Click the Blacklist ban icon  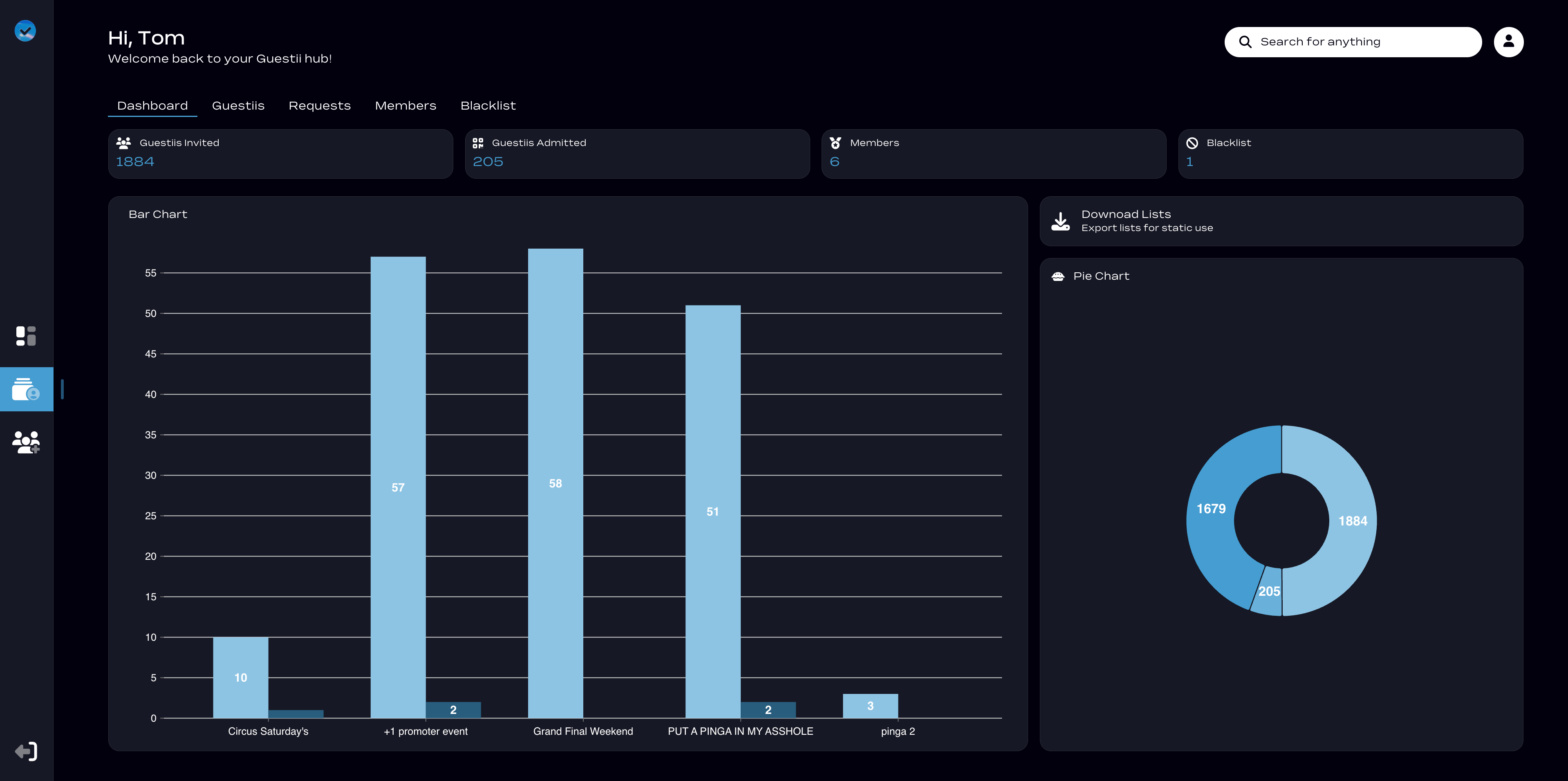tap(1192, 143)
